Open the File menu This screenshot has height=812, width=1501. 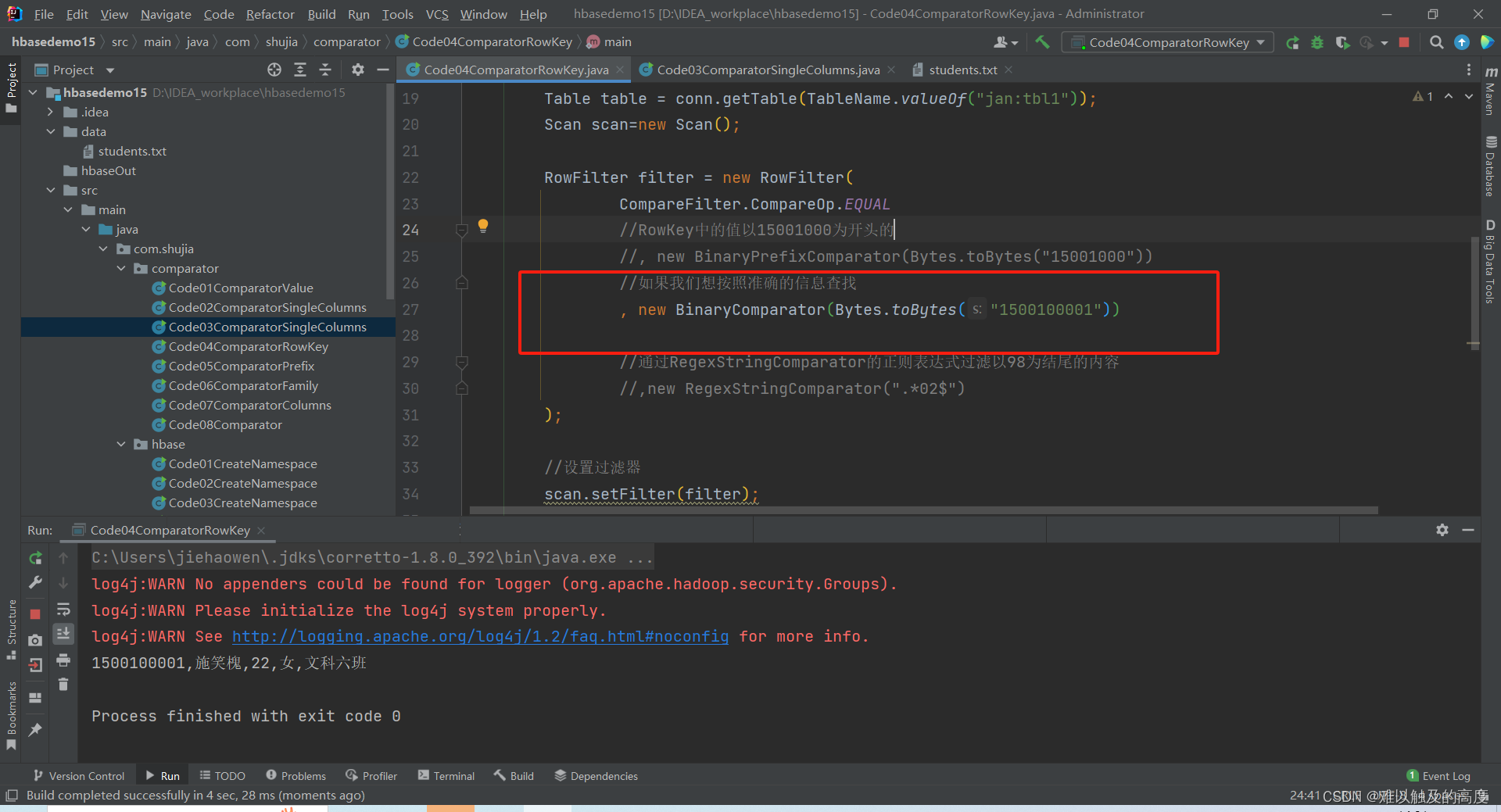click(x=44, y=14)
